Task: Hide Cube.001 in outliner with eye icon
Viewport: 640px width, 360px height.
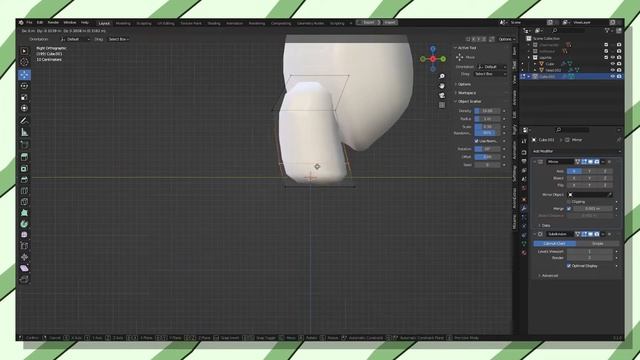Action: [x=612, y=76]
